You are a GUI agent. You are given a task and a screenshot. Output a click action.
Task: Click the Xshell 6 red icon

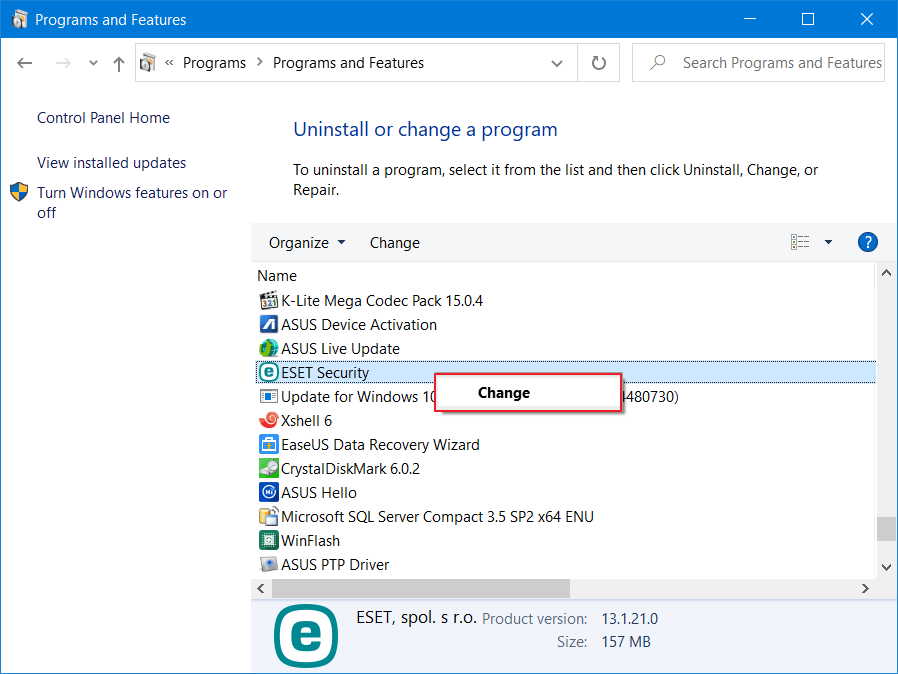(x=268, y=421)
